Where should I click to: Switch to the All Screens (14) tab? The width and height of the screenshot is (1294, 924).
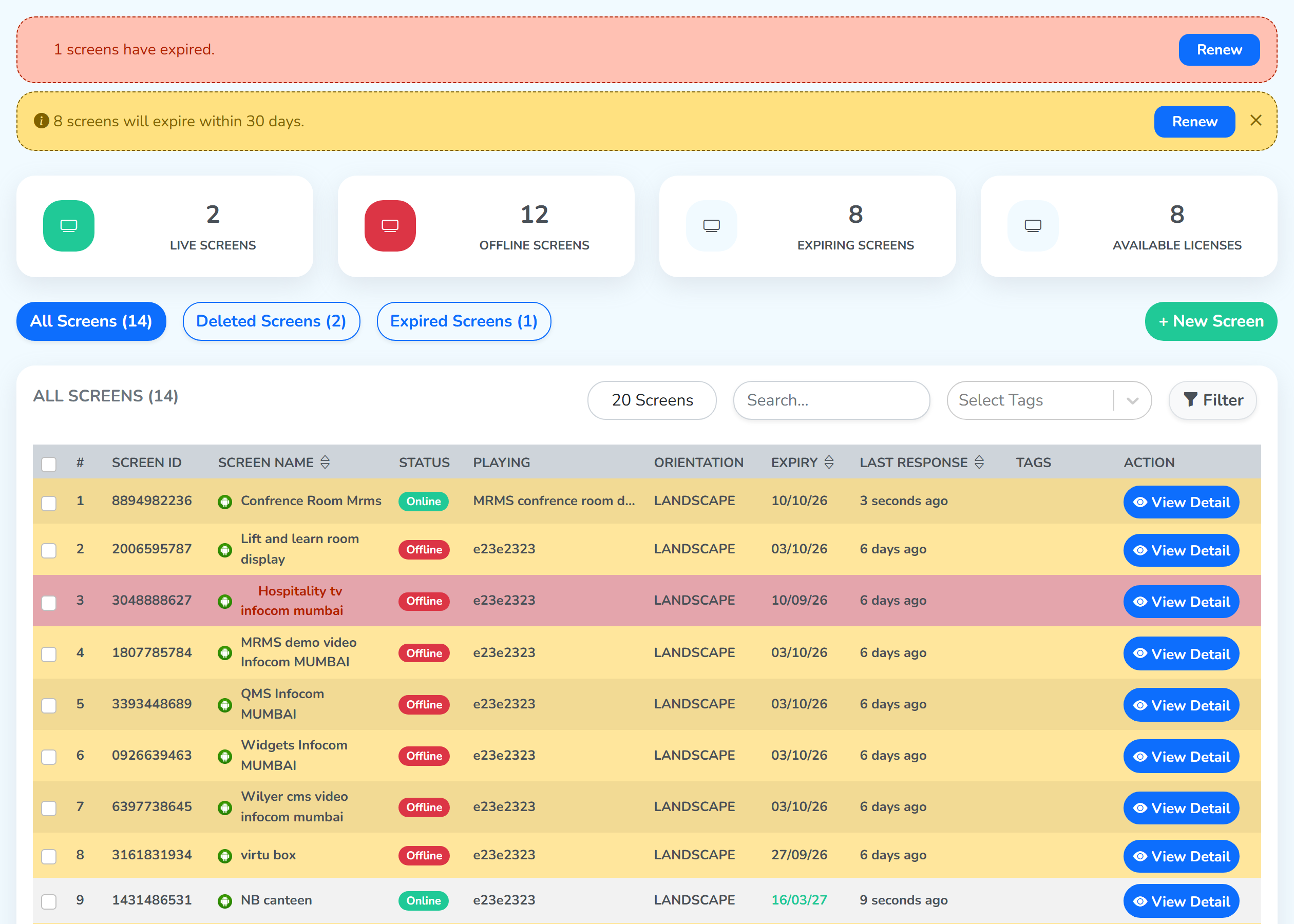(91, 321)
